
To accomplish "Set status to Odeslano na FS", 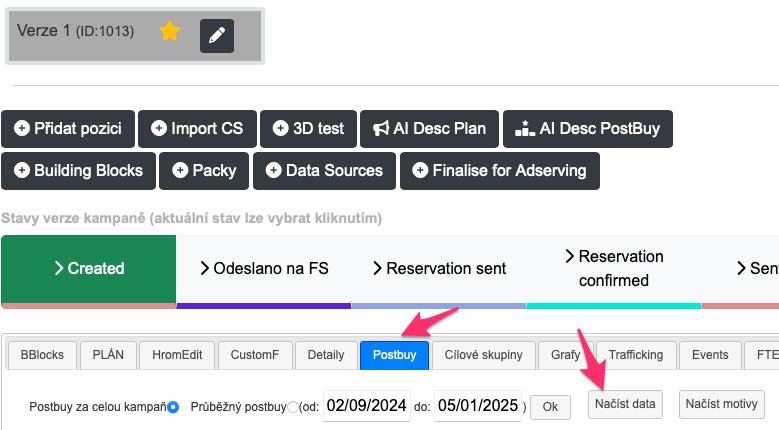I will click(264, 268).
